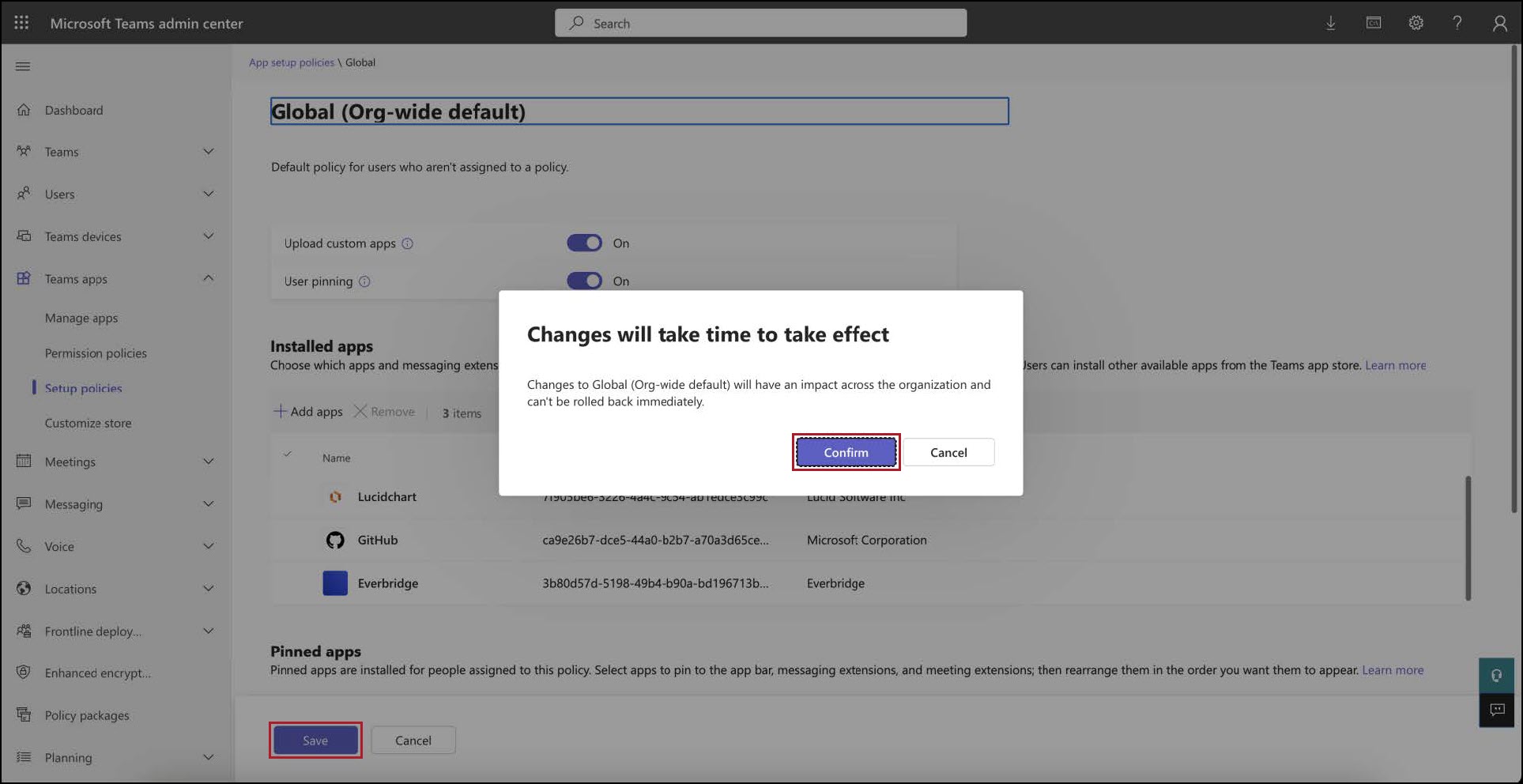Open Policy packages menu item
This screenshot has width=1523, height=784.
click(x=87, y=715)
